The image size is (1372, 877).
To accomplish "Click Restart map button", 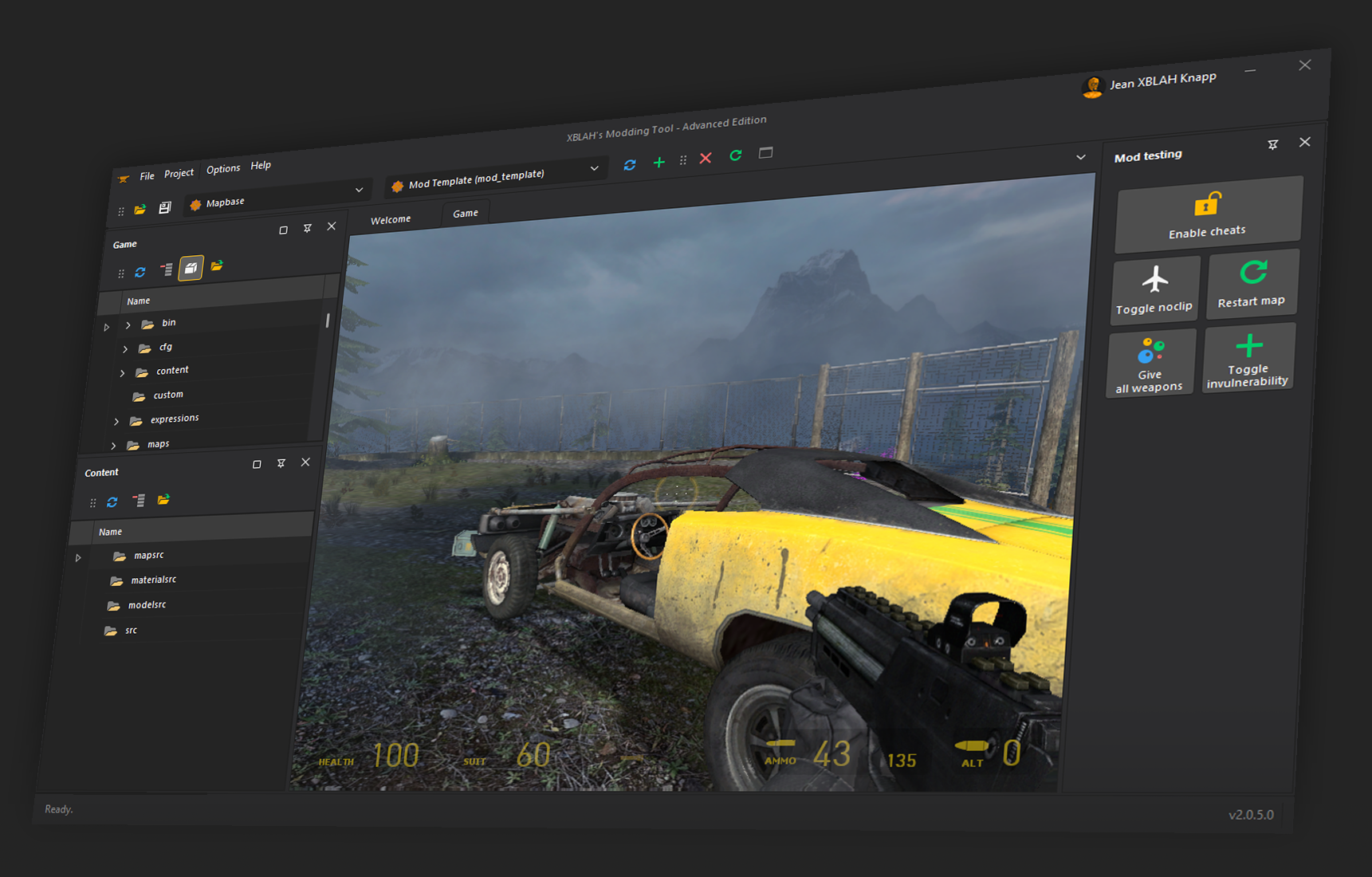I will click(1252, 284).
